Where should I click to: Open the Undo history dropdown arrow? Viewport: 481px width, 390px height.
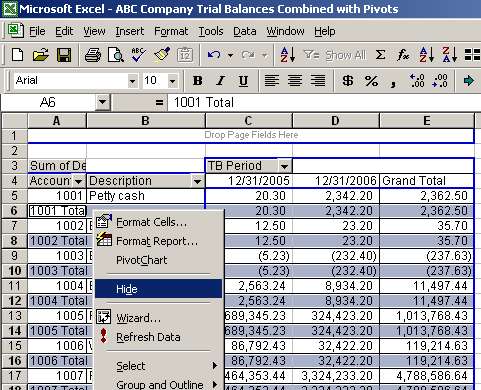tap(230, 55)
